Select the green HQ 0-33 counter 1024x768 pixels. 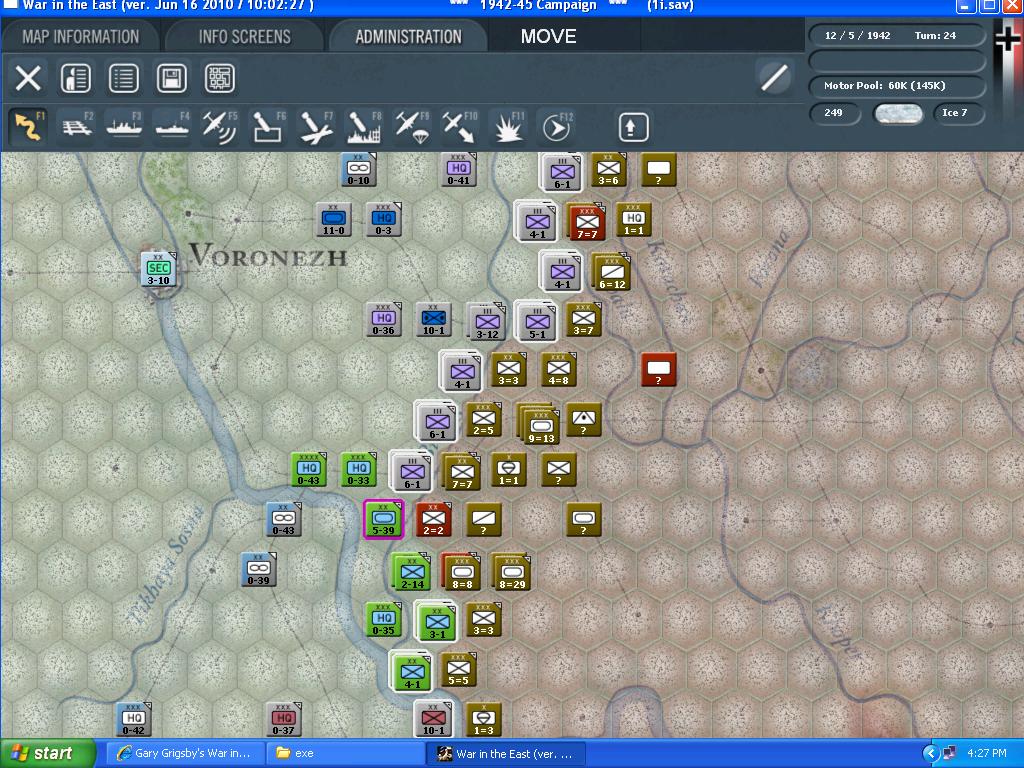pyautogui.click(x=359, y=469)
